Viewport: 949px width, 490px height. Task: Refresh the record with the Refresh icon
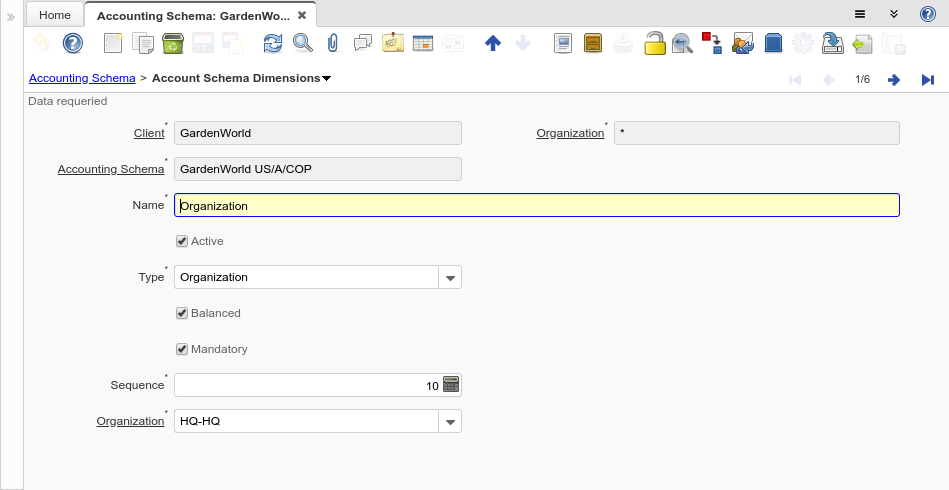tap(273, 43)
